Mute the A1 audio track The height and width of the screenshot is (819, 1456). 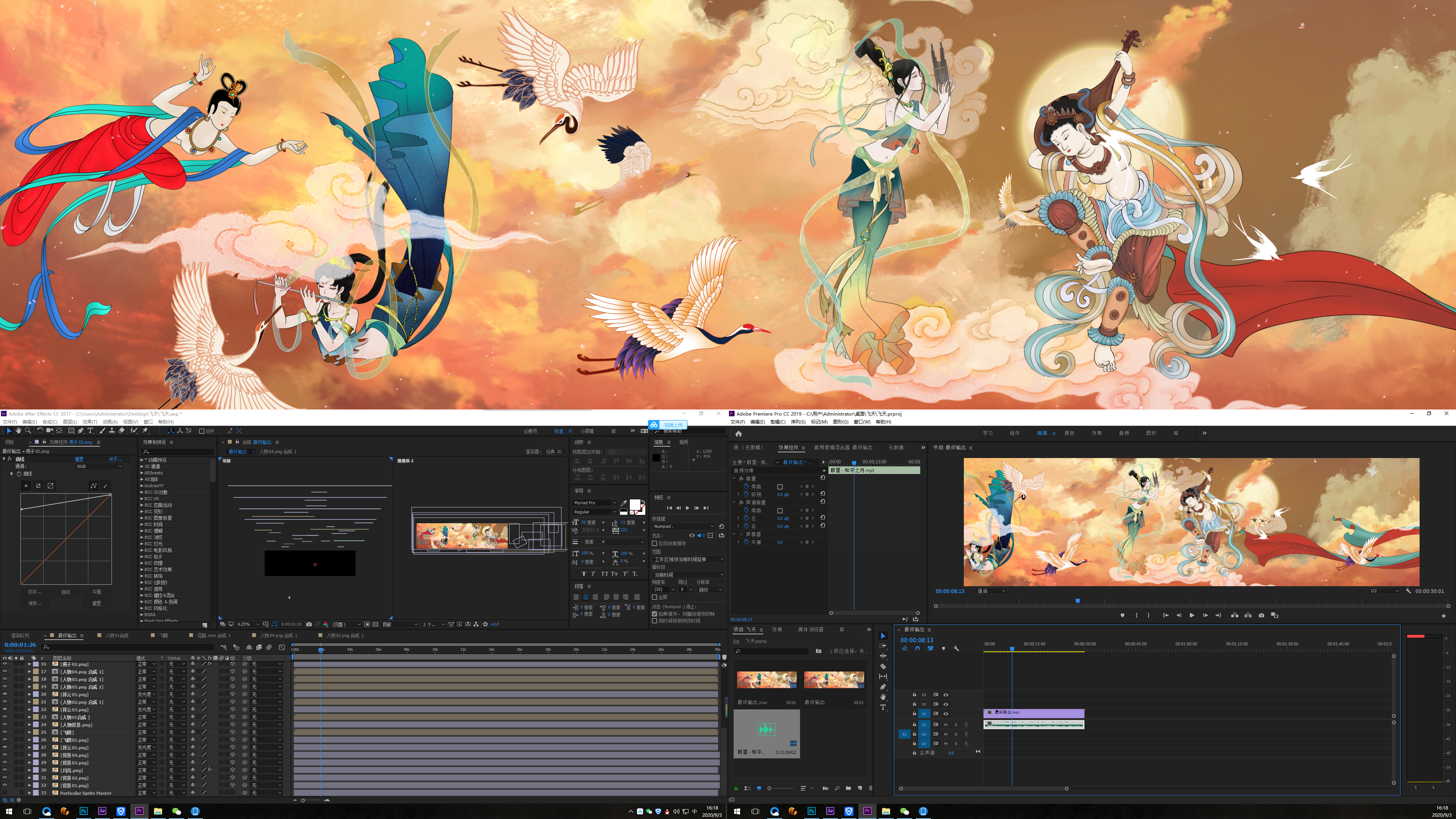click(946, 725)
